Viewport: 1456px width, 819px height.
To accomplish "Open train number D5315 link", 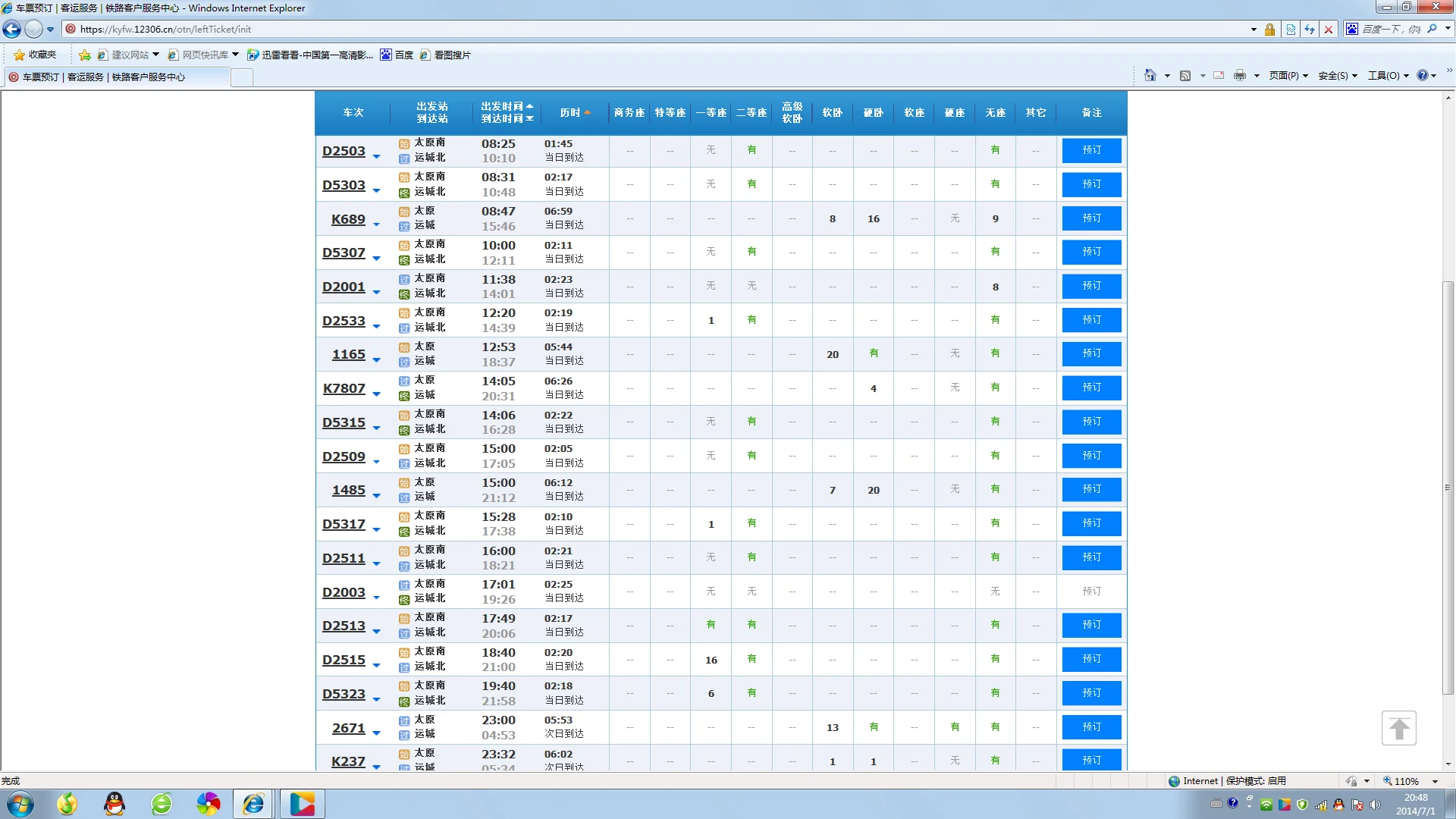I will 344,422.
